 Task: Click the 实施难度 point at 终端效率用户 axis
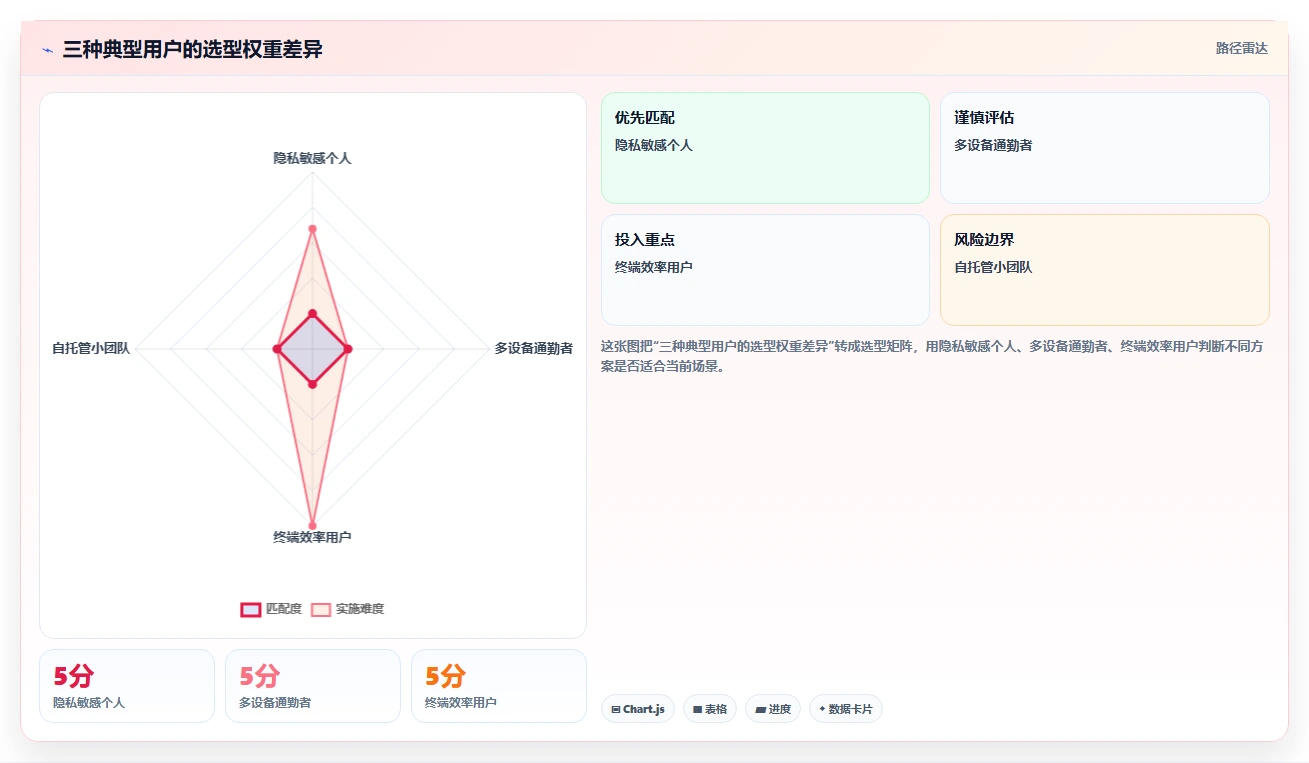312,525
